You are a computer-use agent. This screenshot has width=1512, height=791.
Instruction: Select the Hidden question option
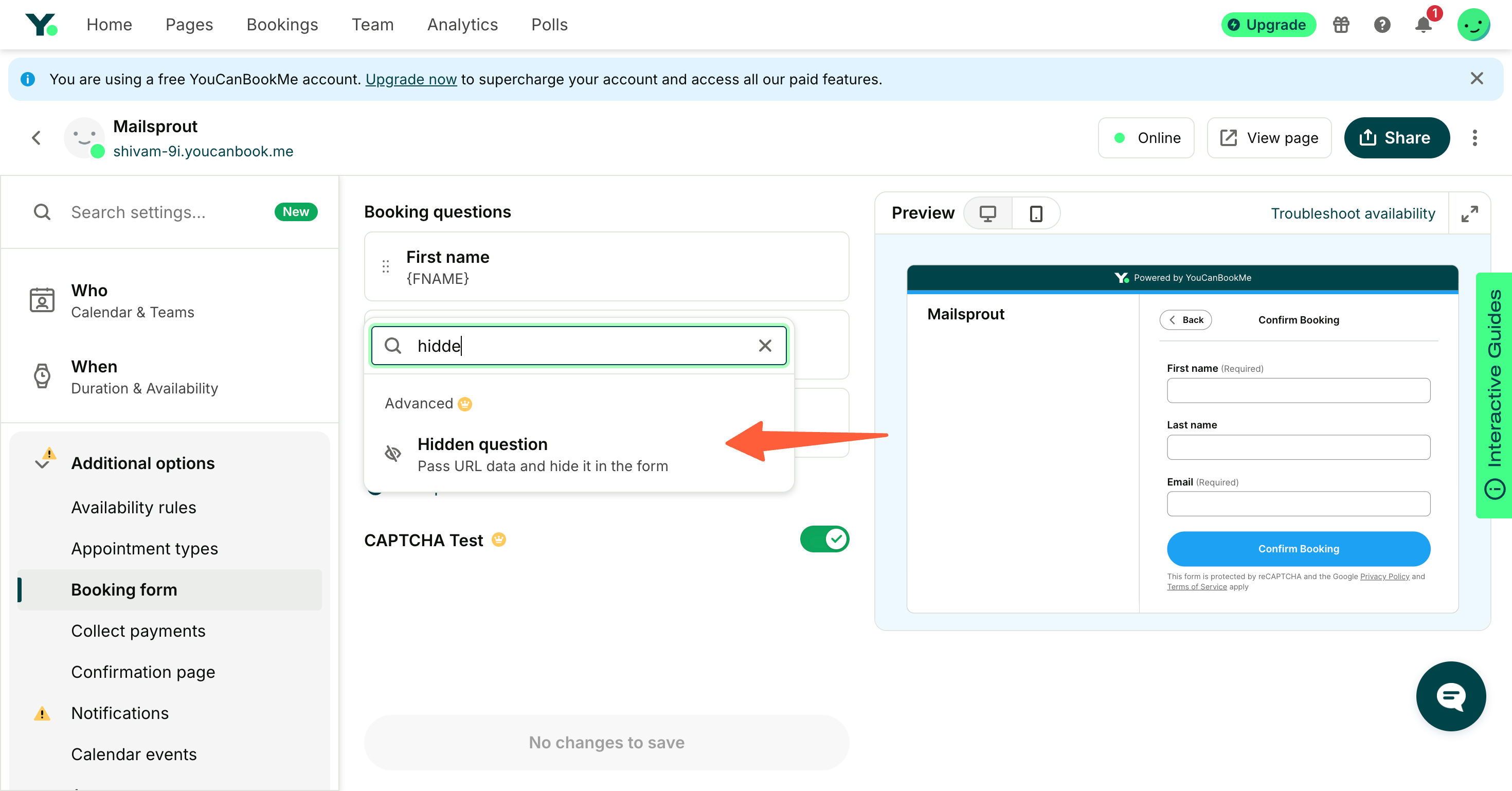click(x=578, y=454)
